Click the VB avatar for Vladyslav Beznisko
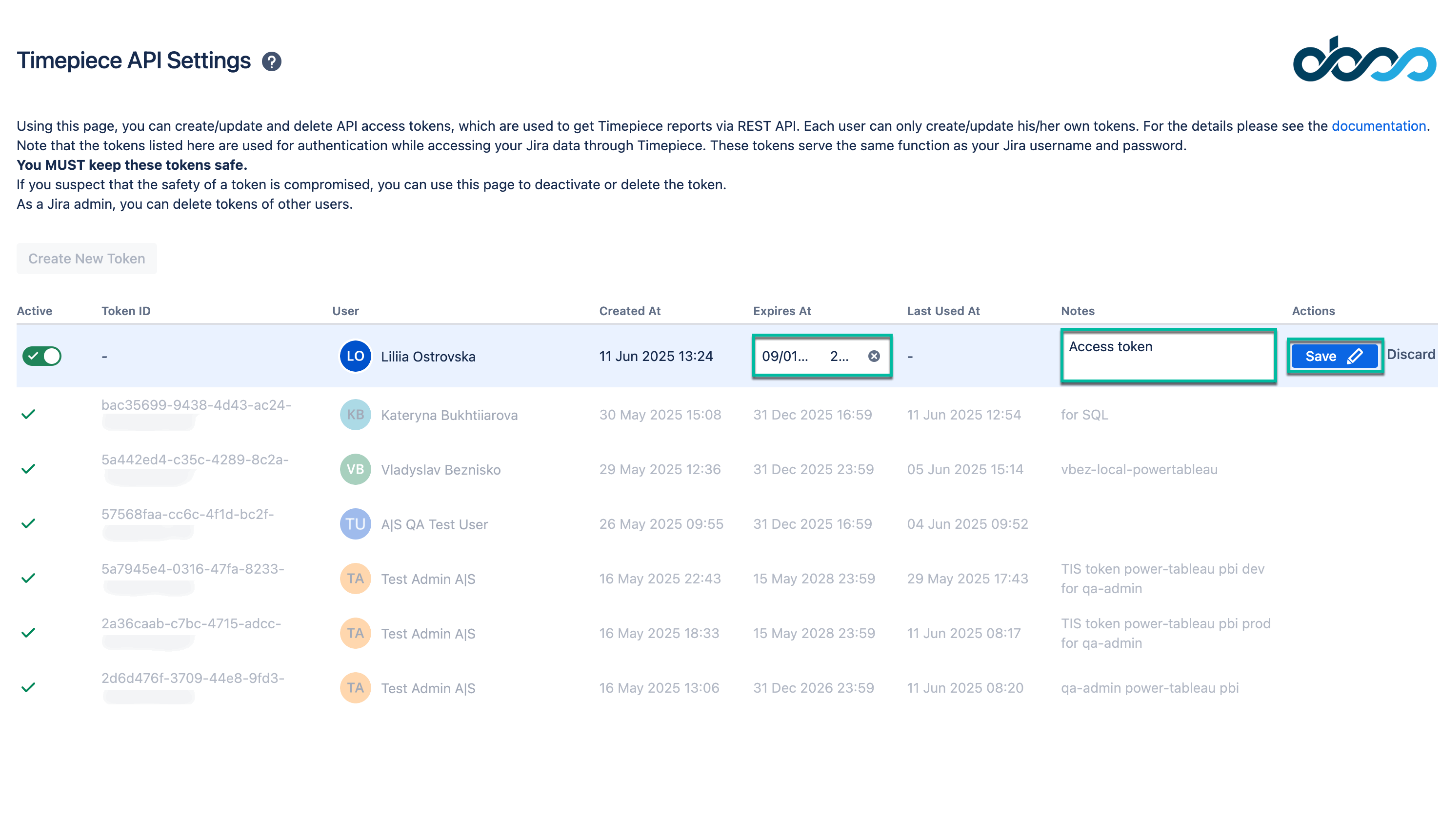 [355, 469]
